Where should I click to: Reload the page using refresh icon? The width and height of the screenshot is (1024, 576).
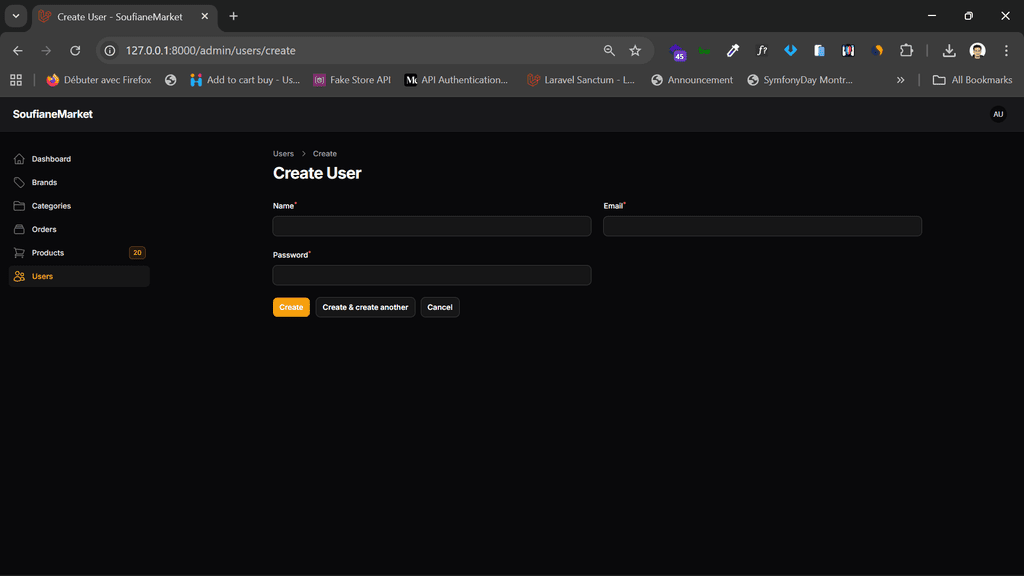coord(75,51)
